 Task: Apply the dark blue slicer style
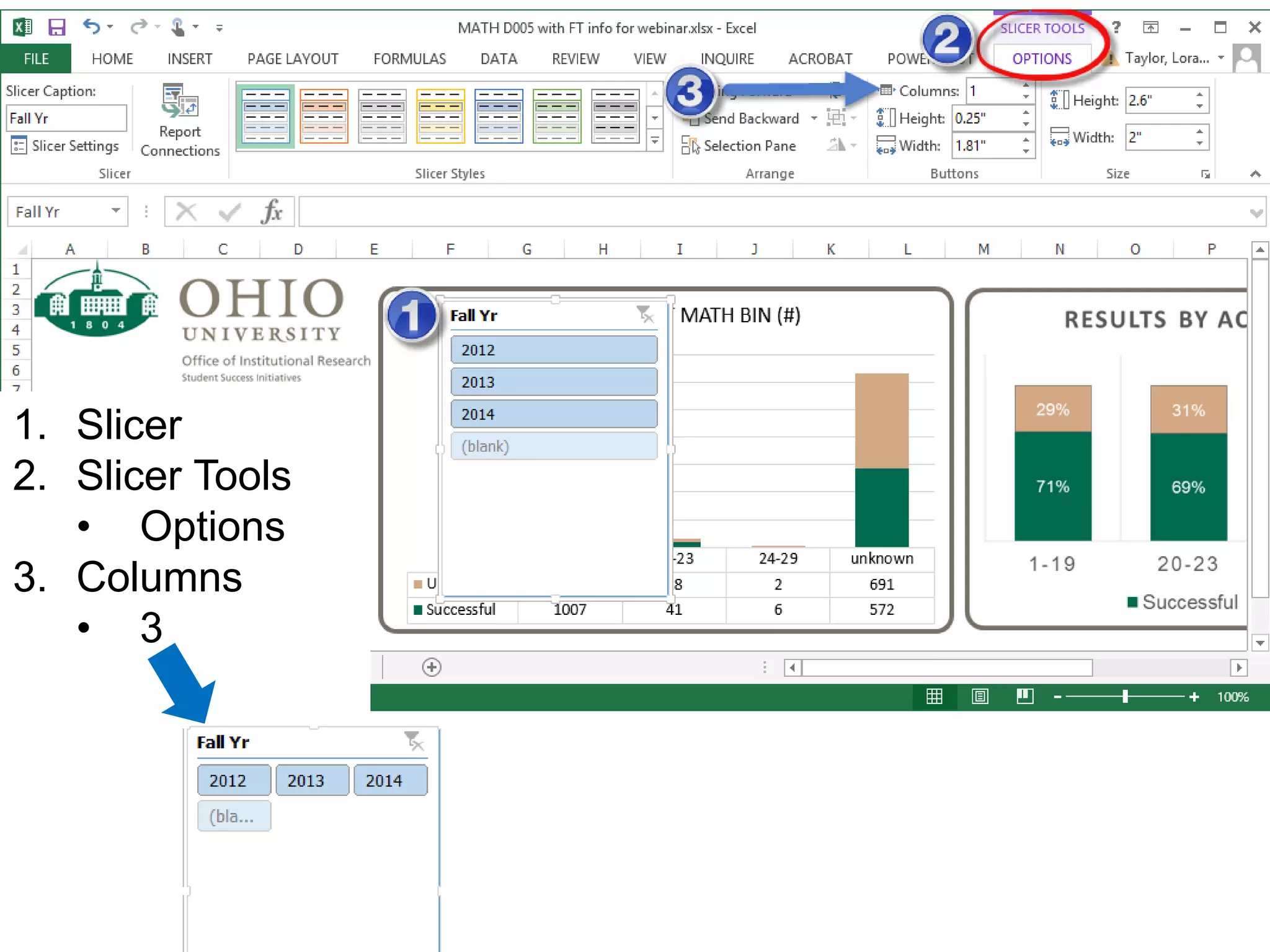click(499, 117)
